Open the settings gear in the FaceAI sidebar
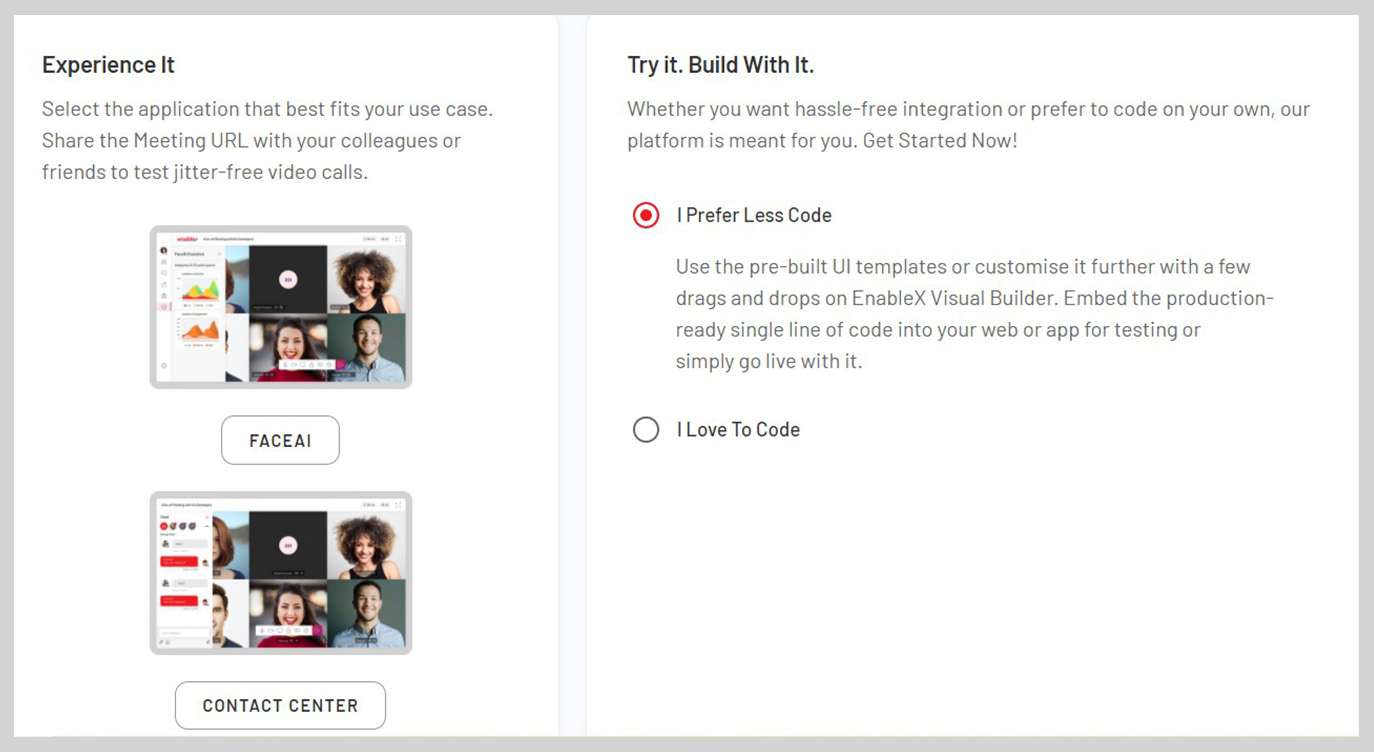 (164, 365)
